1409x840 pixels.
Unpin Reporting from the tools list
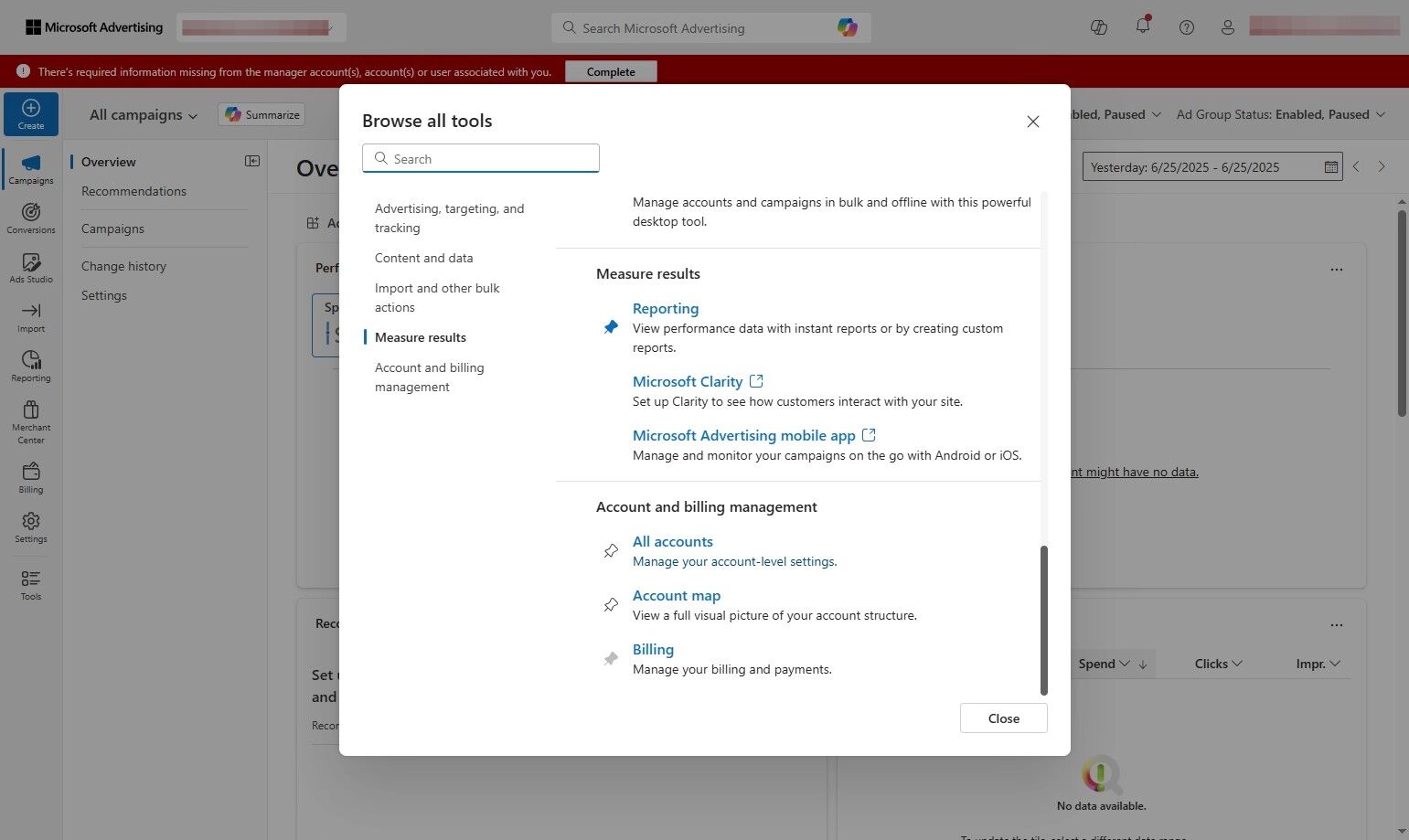click(x=610, y=326)
